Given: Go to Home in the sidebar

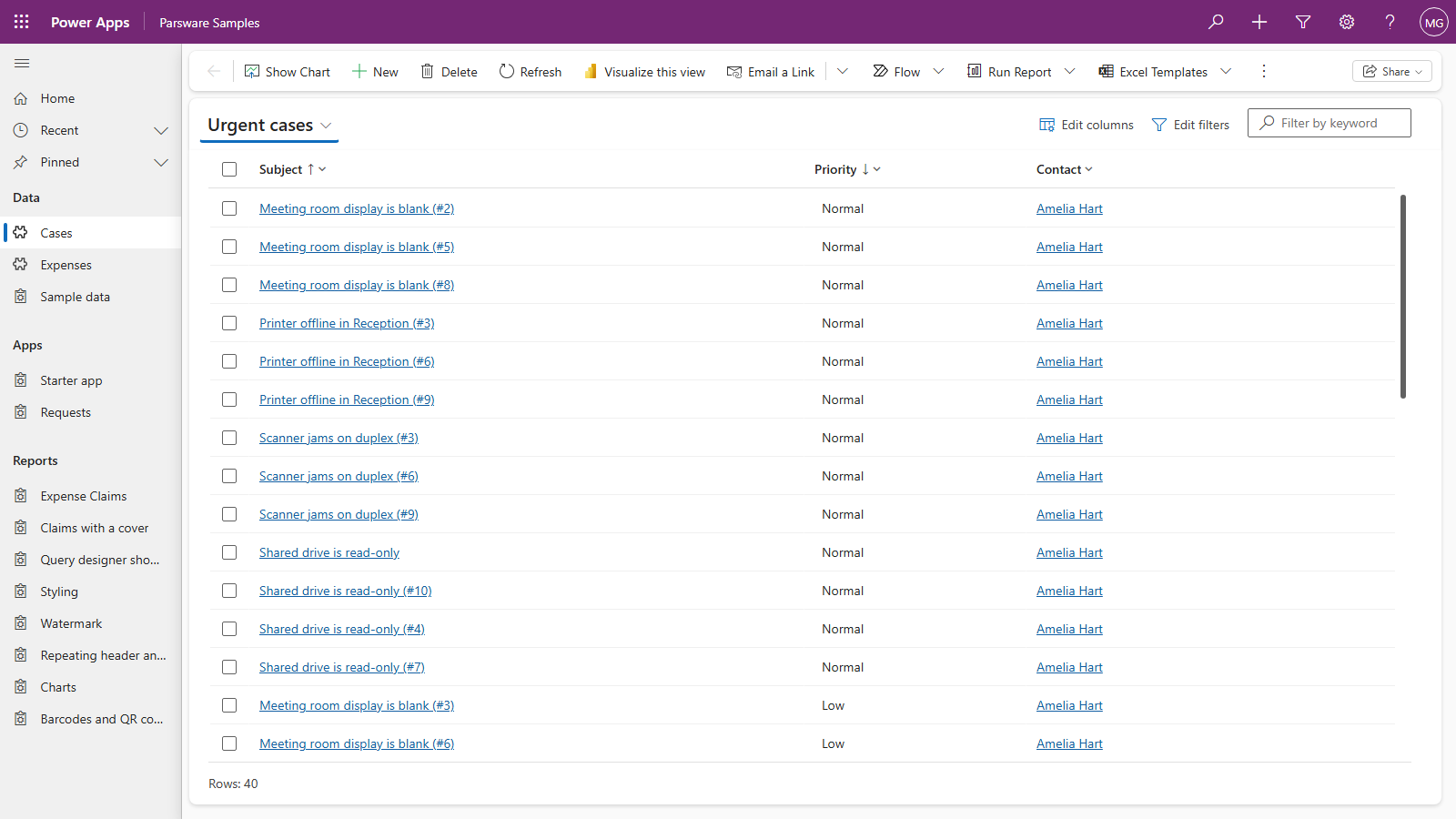Looking at the screenshot, I should coord(91,98).
